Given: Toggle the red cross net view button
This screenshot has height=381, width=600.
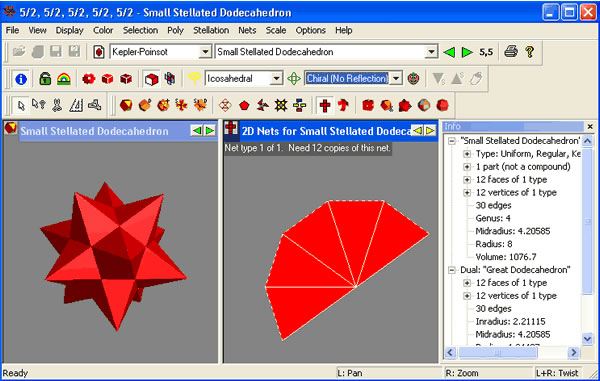Looking at the screenshot, I should coord(325,105).
